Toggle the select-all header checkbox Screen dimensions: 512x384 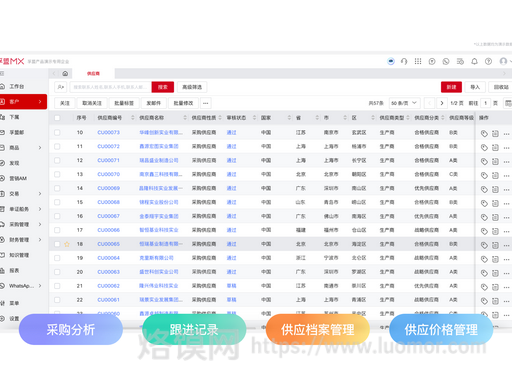57,118
